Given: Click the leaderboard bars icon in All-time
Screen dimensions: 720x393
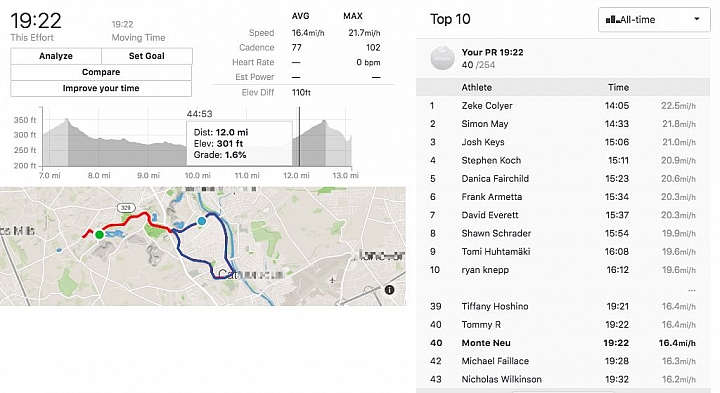Looking at the screenshot, I should pyautogui.click(x=613, y=20).
